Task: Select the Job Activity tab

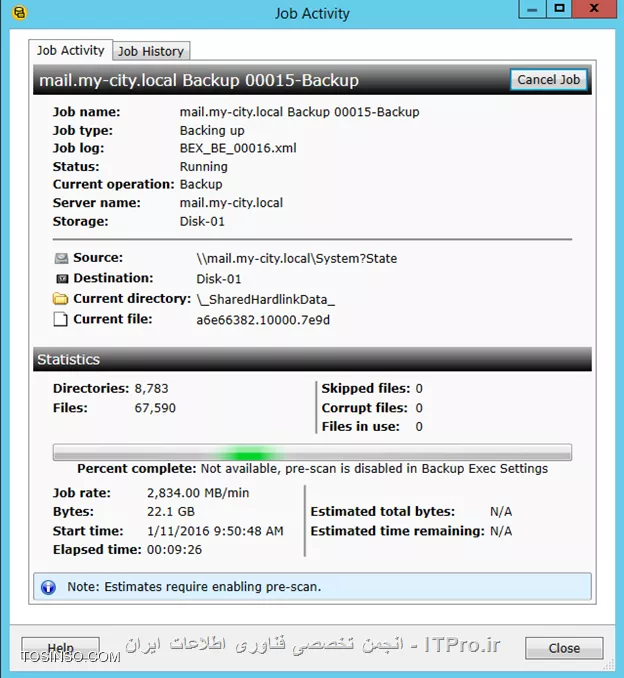Action: point(70,50)
